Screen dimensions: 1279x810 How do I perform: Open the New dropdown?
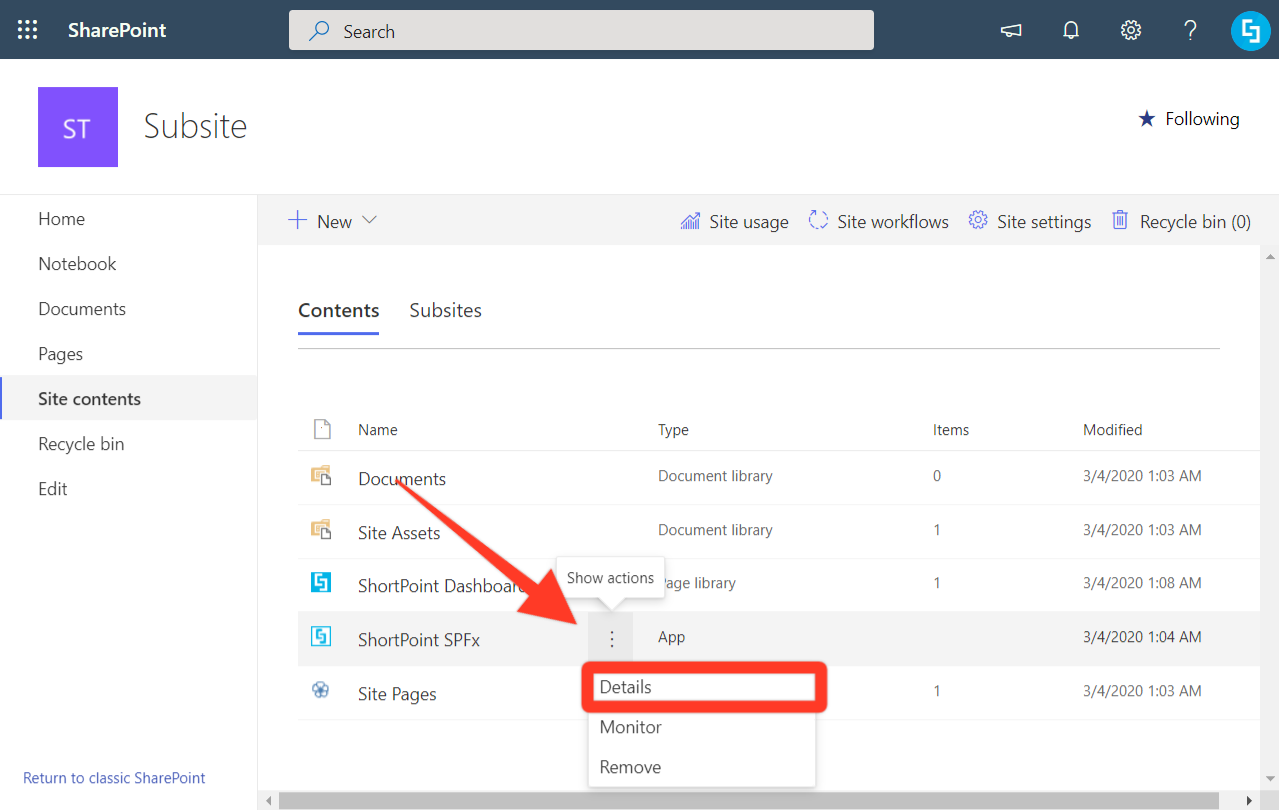(333, 221)
